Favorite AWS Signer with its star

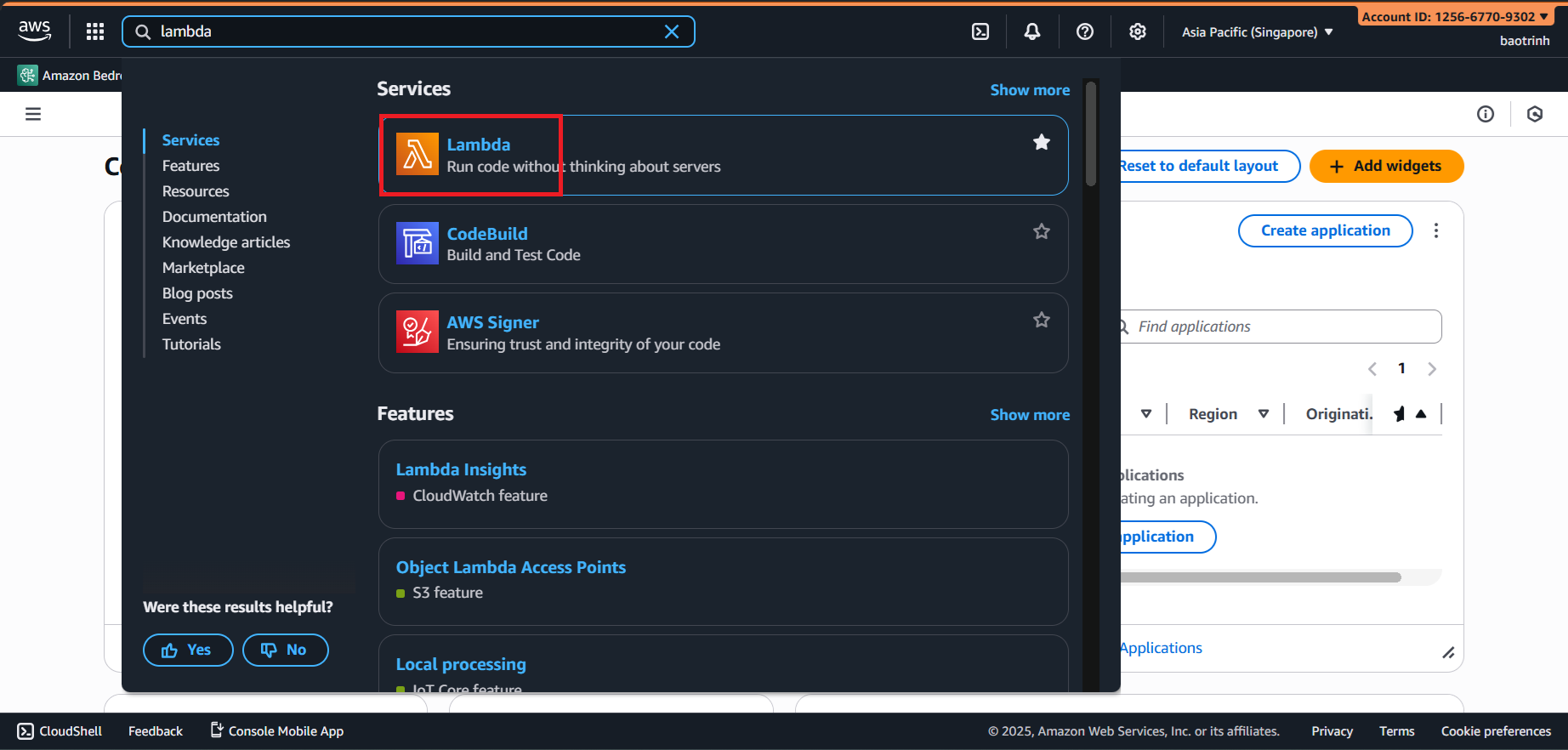1041,320
